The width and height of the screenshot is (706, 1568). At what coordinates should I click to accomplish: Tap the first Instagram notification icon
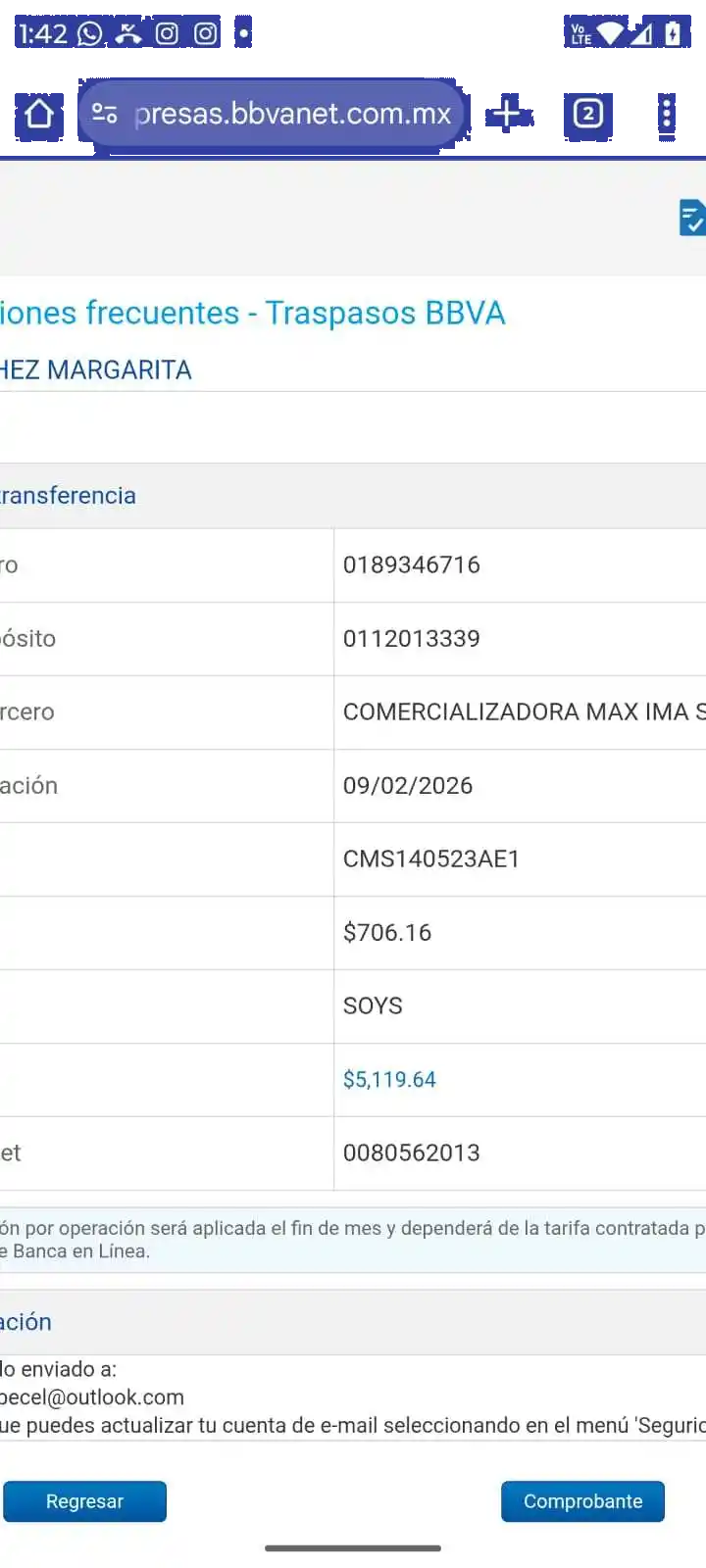168,34
